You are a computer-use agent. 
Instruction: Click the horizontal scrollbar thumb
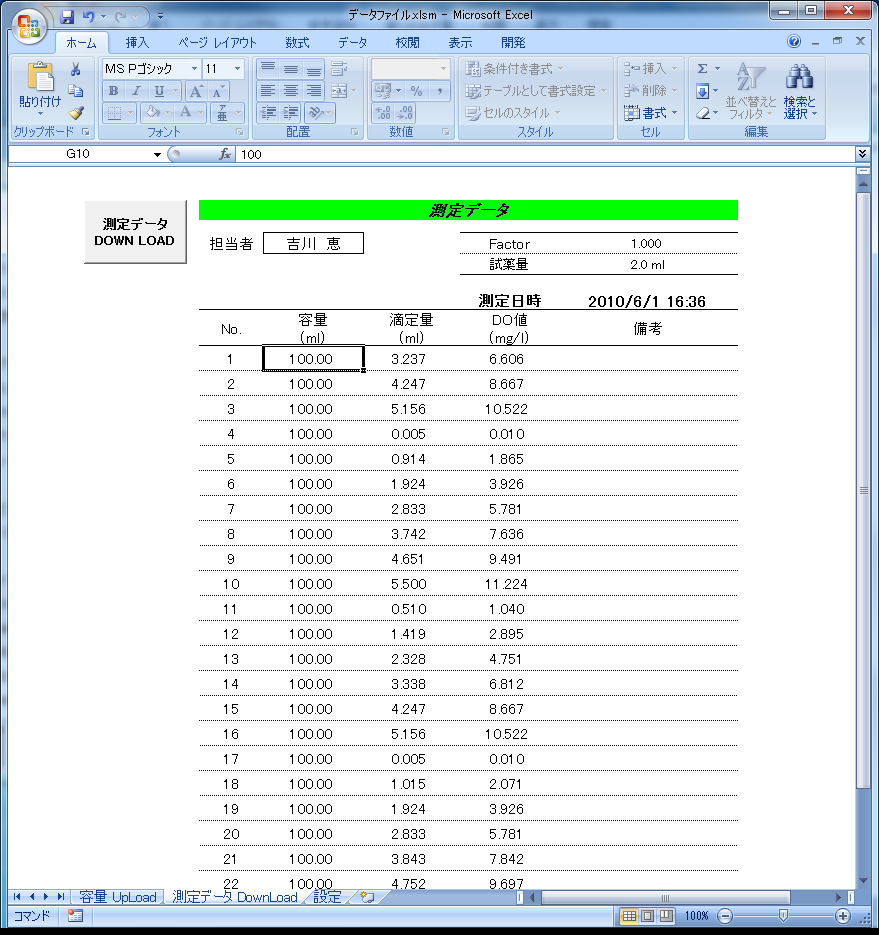(x=666, y=897)
